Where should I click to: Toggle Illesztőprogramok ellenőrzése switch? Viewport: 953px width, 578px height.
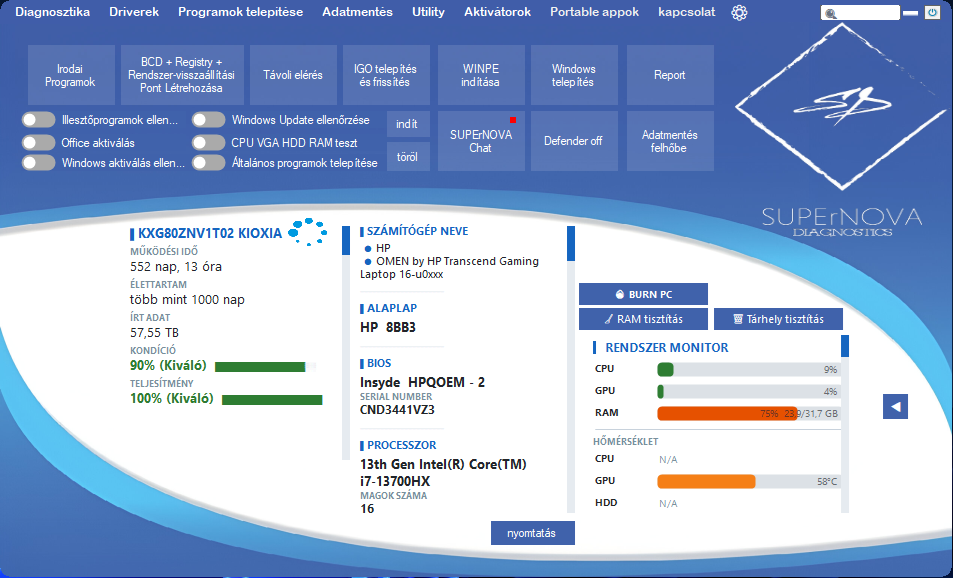coord(38,120)
